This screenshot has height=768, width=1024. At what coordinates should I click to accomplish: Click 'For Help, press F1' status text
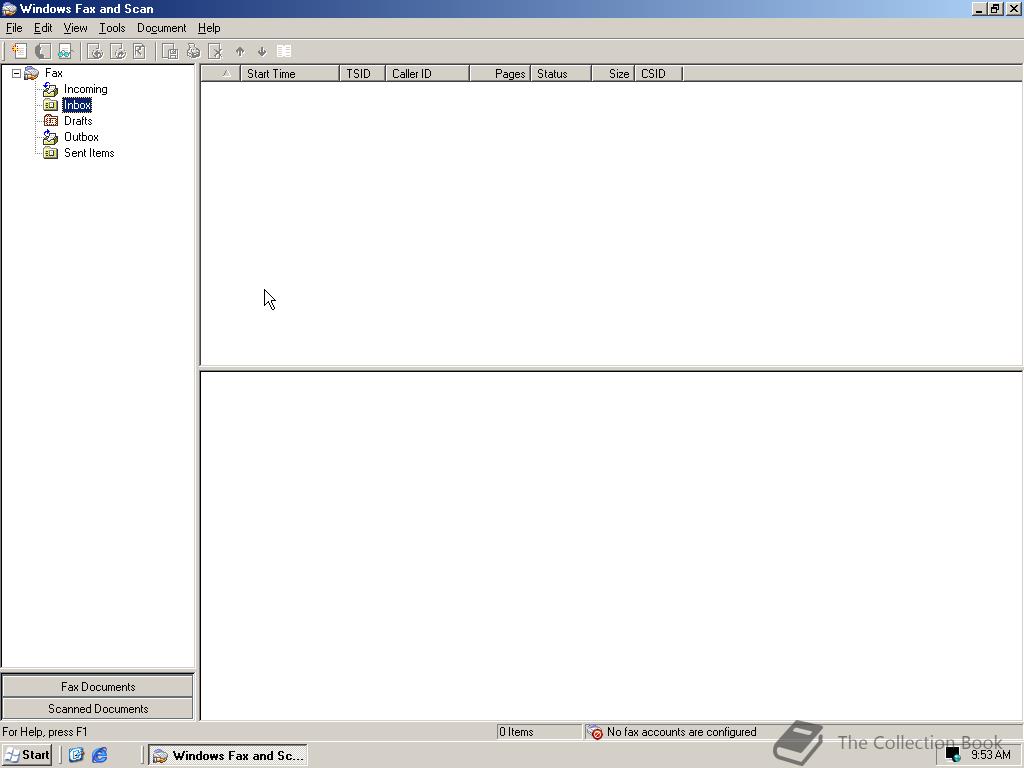point(44,732)
